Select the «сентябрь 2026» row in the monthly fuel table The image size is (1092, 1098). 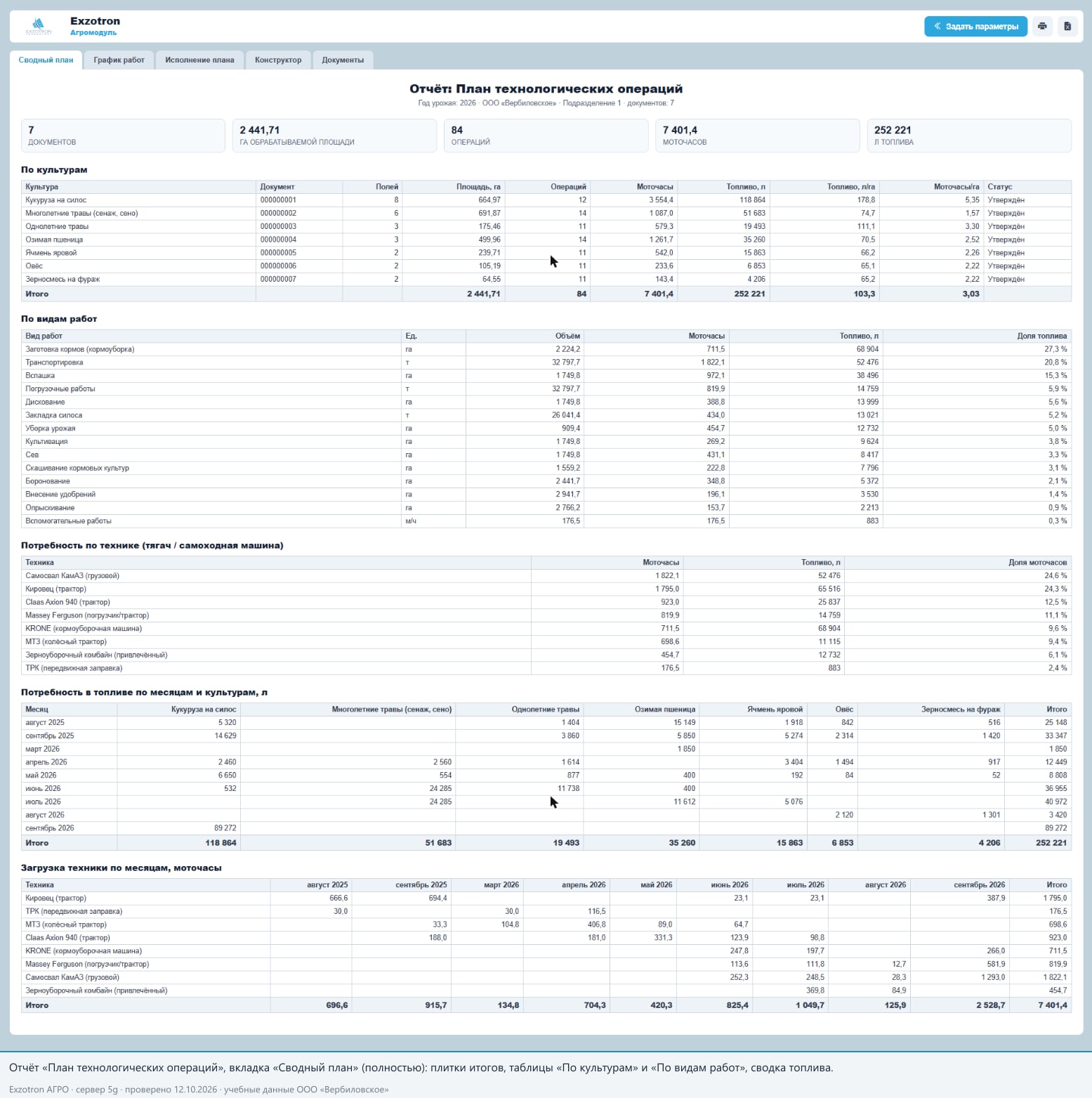[x=546, y=828]
